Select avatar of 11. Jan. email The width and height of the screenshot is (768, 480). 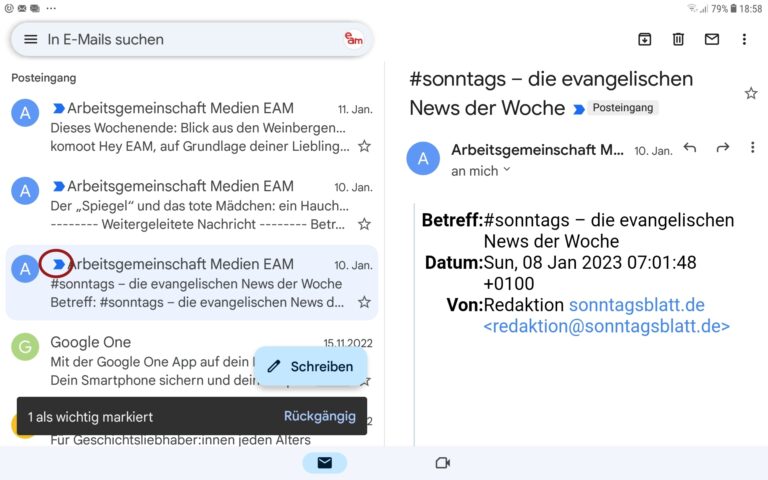coord(25,113)
